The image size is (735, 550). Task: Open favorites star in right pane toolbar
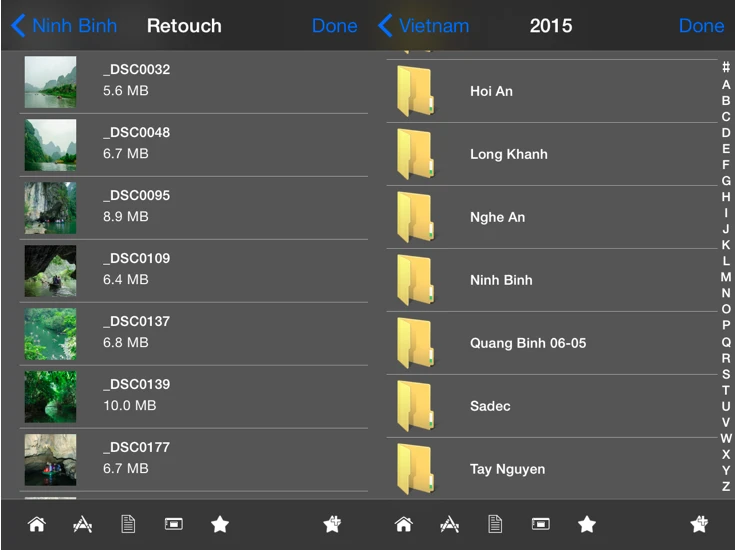click(587, 524)
